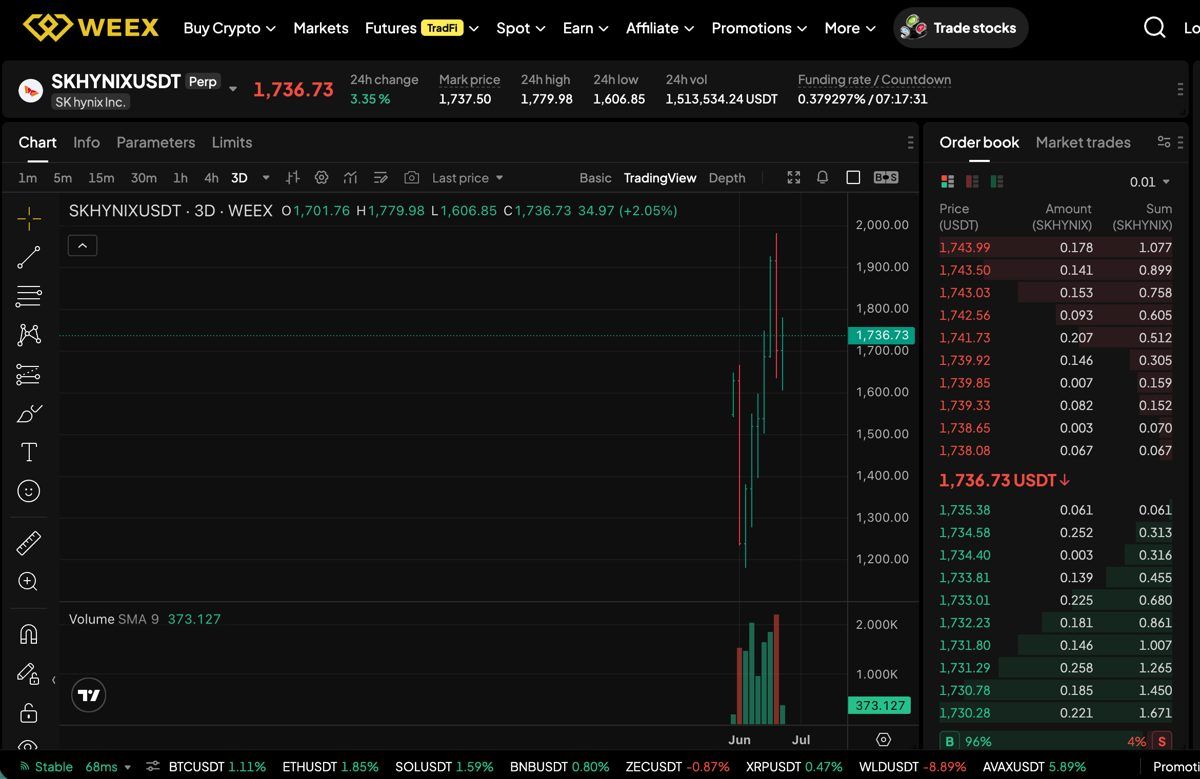Open the Markets page
Image resolution: width=1200 pixels, height=779 pixels.
pyautogui.click(x=321, y=28)
